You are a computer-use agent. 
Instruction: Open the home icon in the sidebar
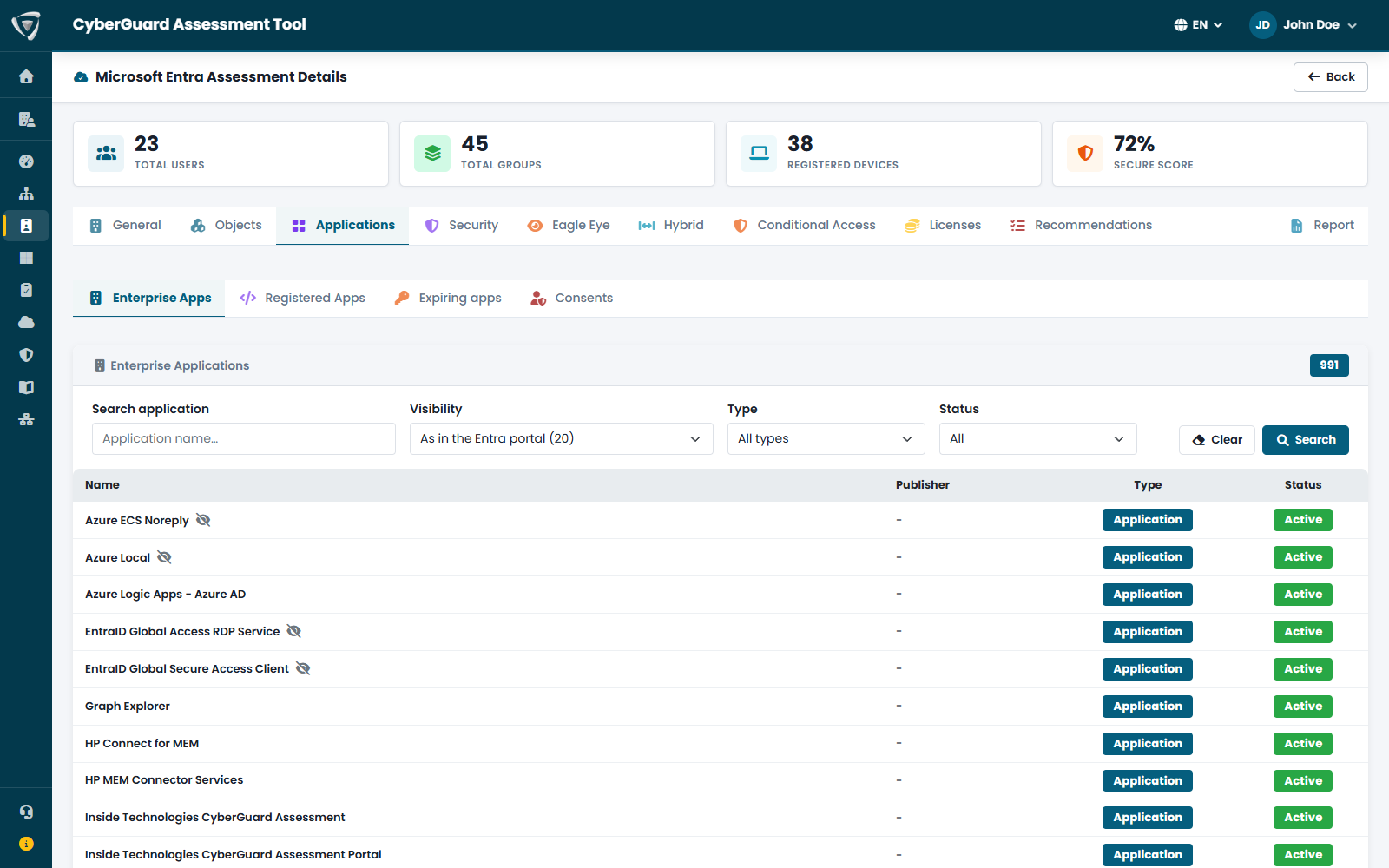tap(26, 76)
